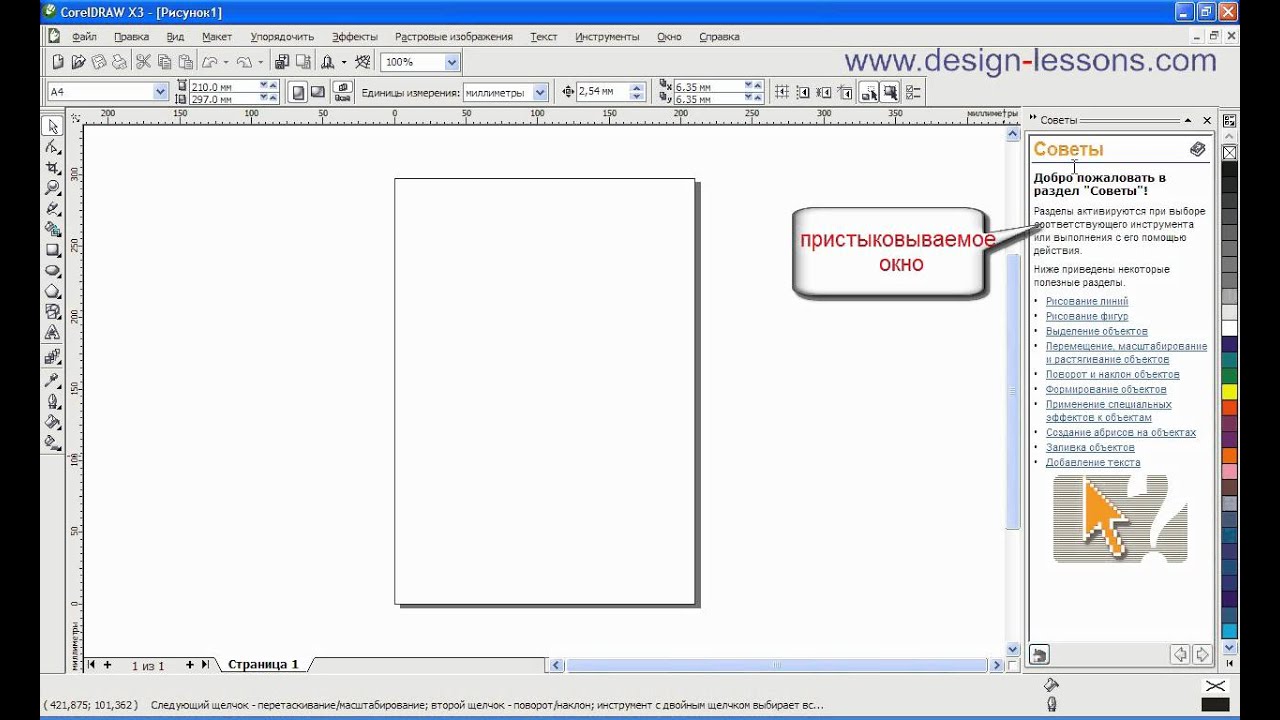This screenshot has height=720, width=1280.
Task: Open the Выделение объектов link
Action: tap(1097, 331)
